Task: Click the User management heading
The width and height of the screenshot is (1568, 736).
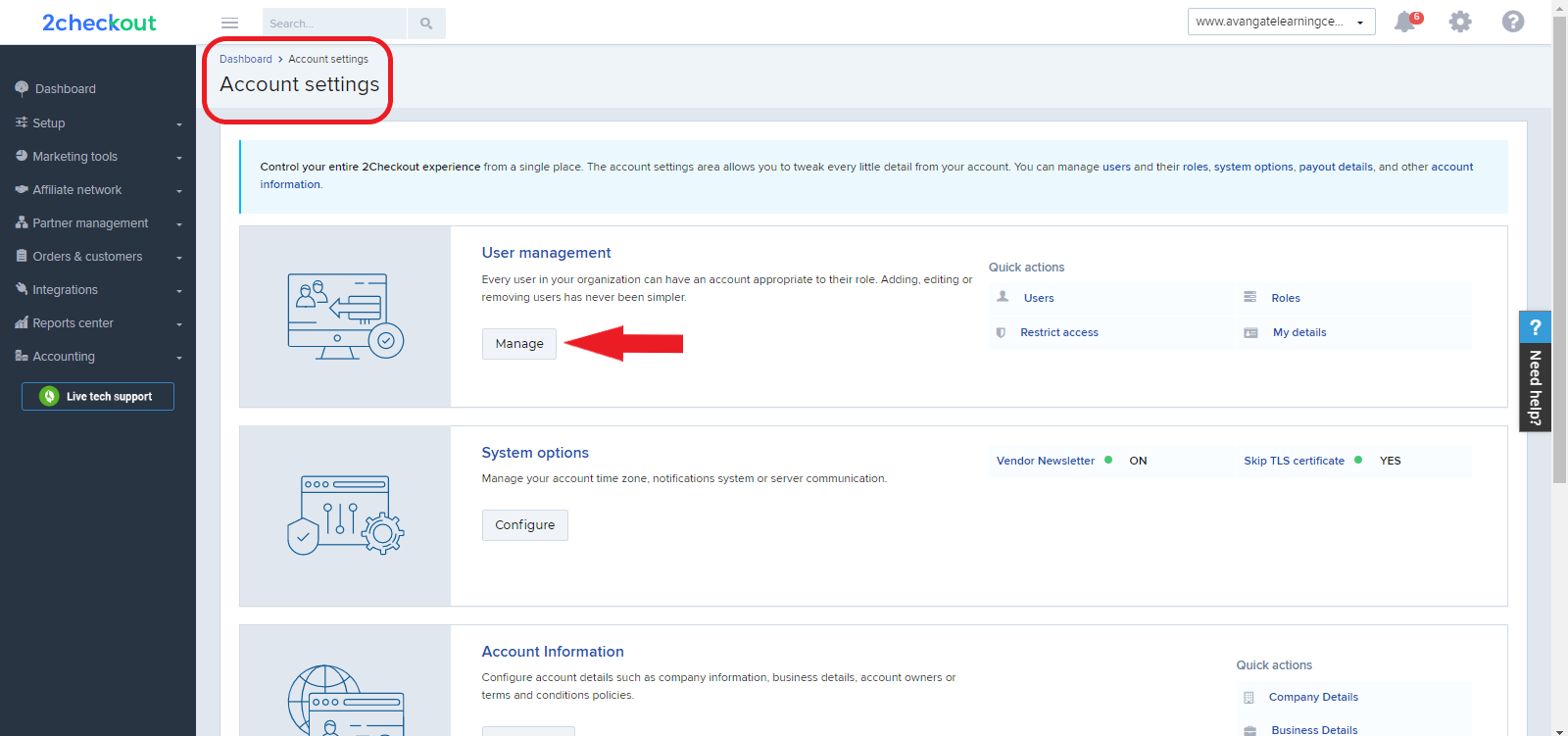Action: point(546,253)
